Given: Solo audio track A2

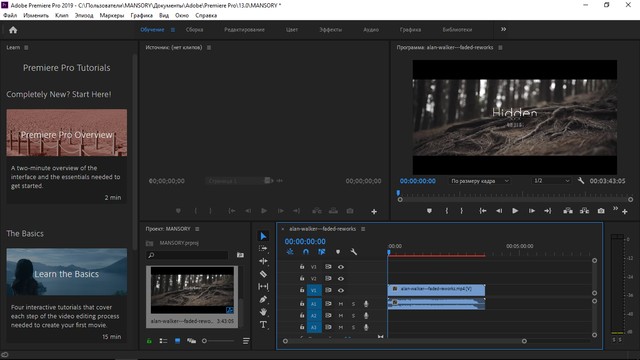Looking at the screenshot, I should point(353,316).
